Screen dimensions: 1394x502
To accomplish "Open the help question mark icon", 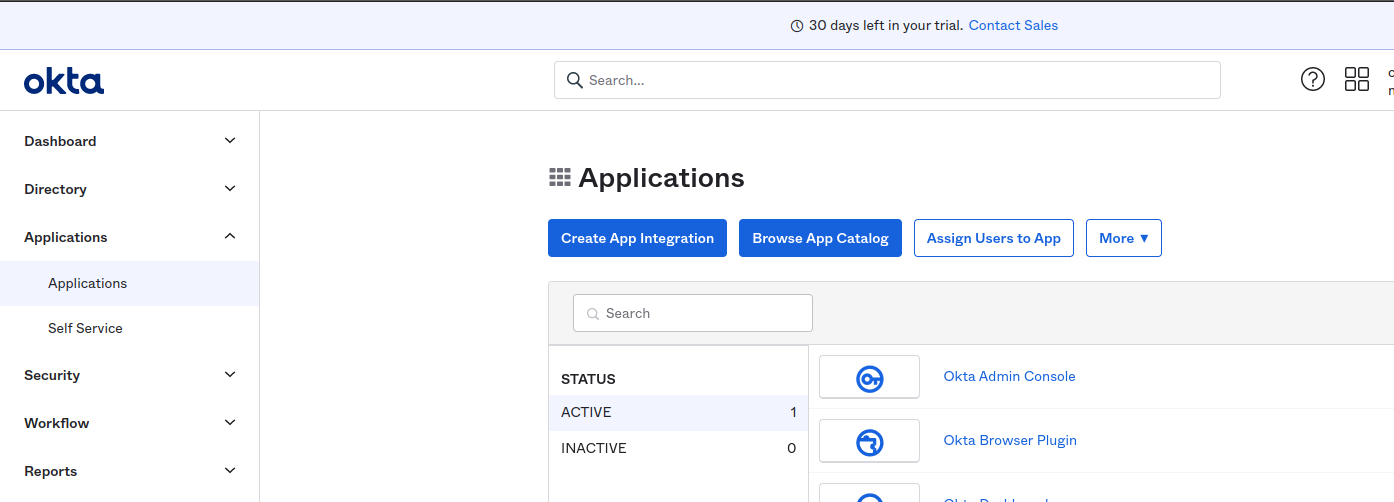I will point(1313,80).
